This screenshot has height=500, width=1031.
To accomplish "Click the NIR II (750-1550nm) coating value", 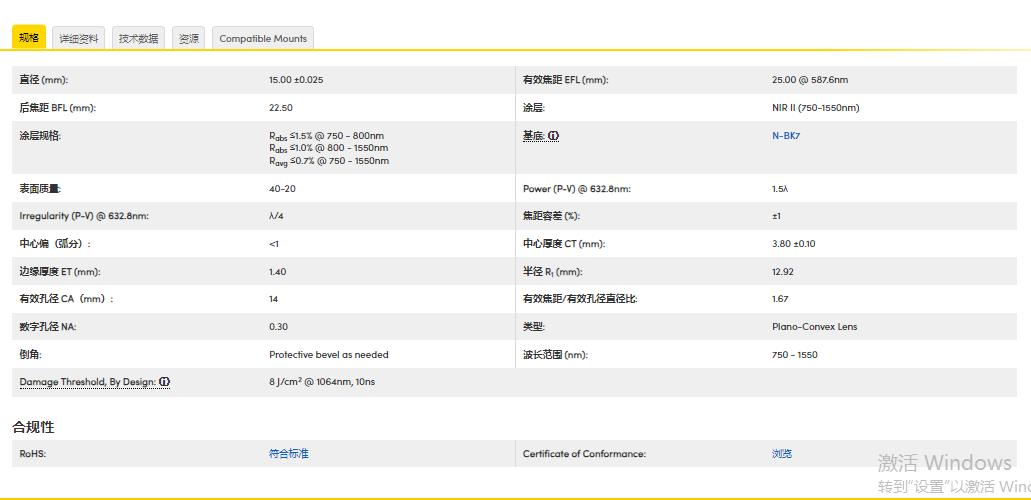I will tap(815, 108).
